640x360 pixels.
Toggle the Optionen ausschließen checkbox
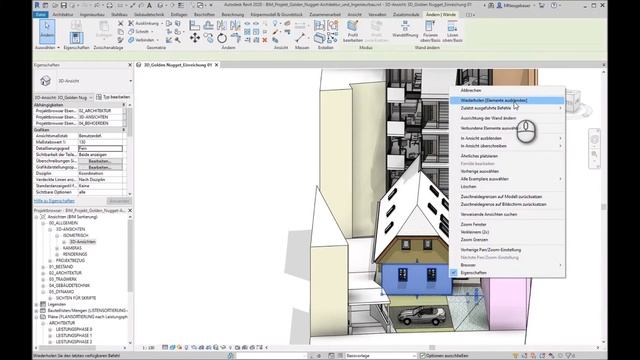tap(422, 356)
